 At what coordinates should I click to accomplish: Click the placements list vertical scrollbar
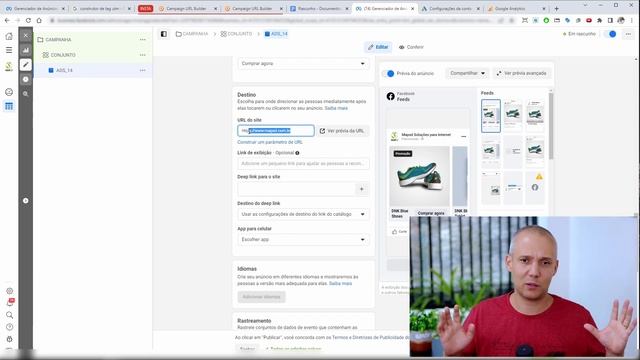pyautogui.click(x=551, y=127)
